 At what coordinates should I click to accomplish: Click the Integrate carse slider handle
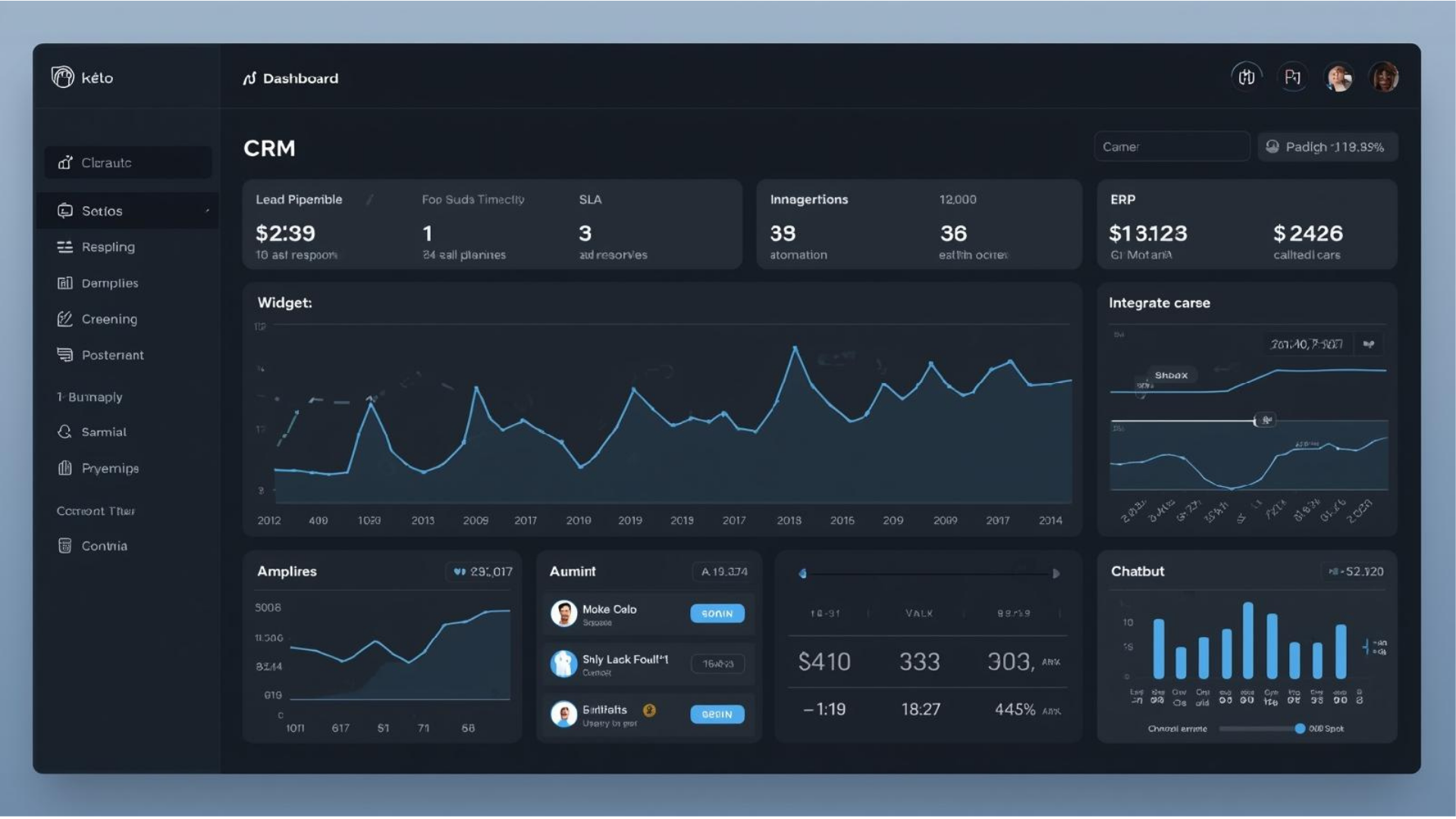tap(1264, 420)
